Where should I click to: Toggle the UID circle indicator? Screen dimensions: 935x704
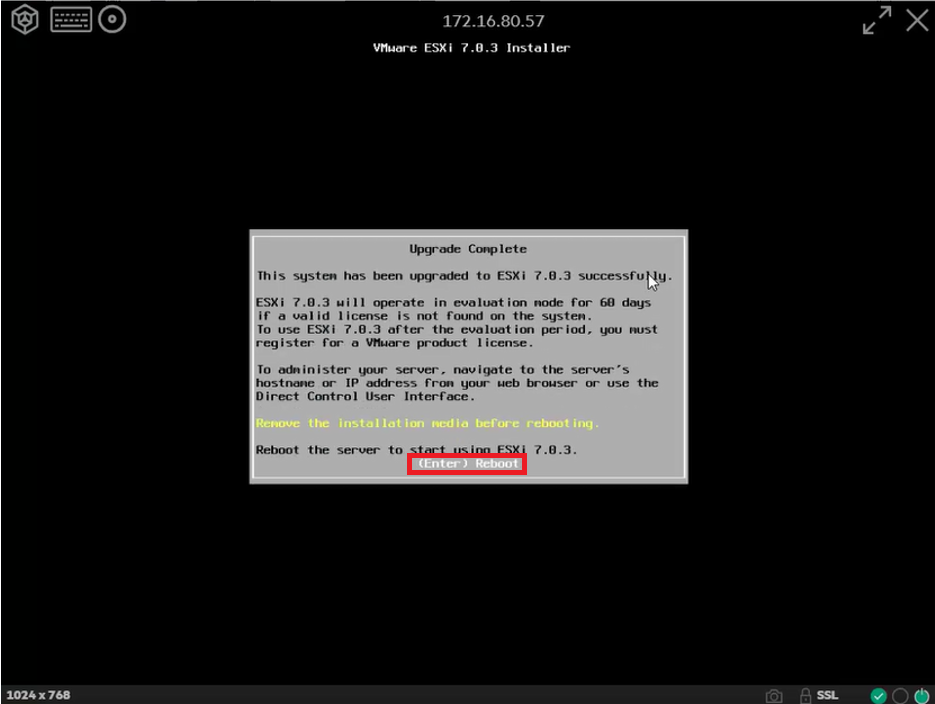pyautogui.click(x=900, y=696)
